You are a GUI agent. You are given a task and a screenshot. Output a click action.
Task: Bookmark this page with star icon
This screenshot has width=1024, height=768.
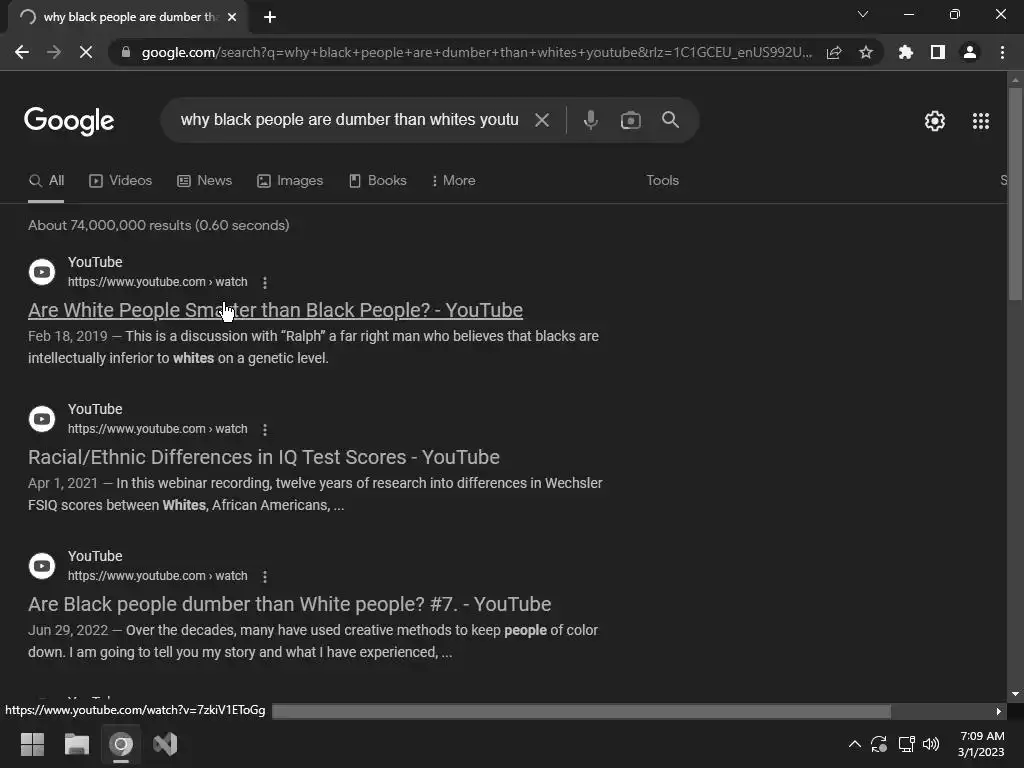(x=866, y=52)
